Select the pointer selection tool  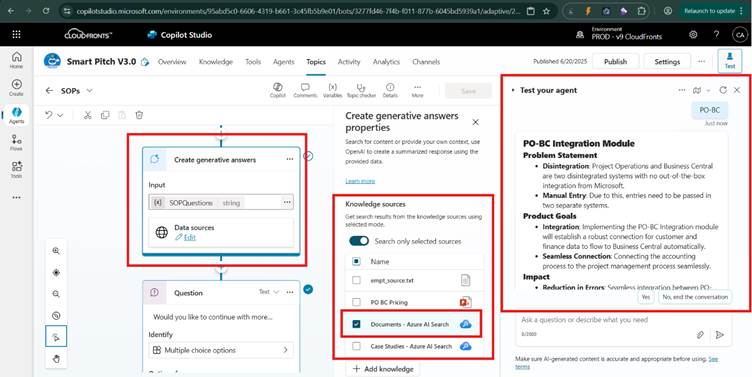click(56, 337)
